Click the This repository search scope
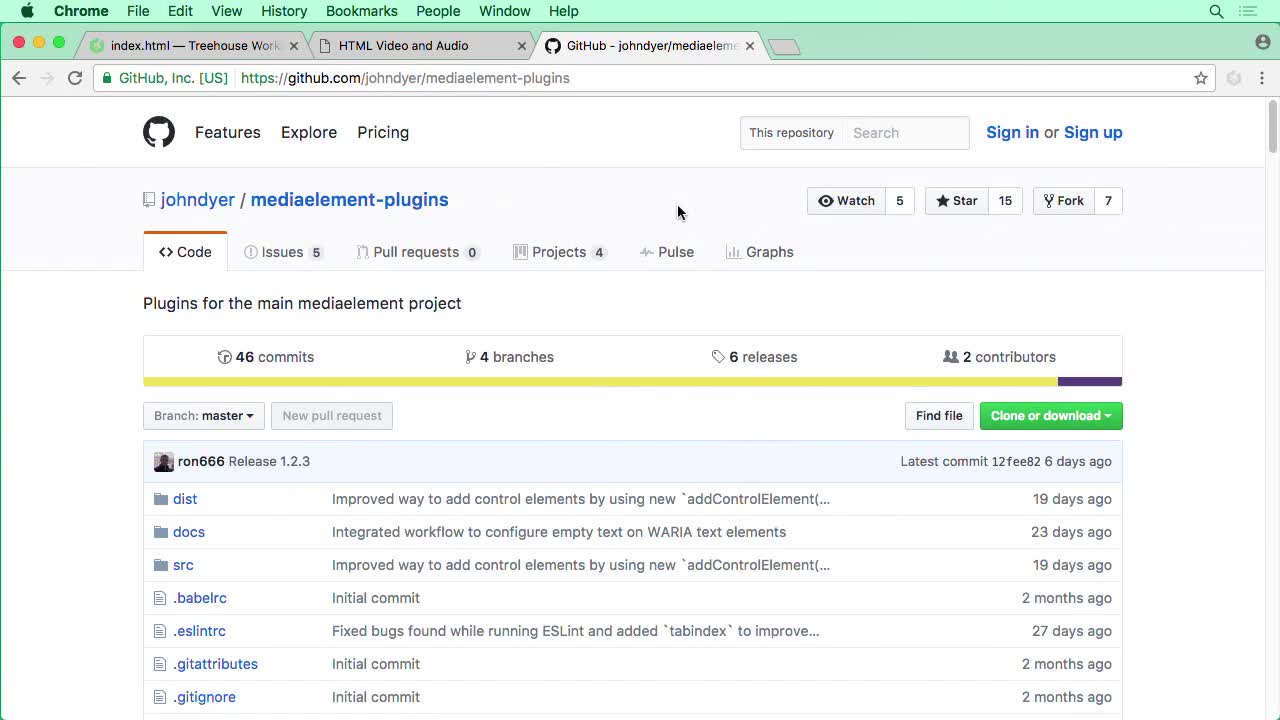 [791, 133]
